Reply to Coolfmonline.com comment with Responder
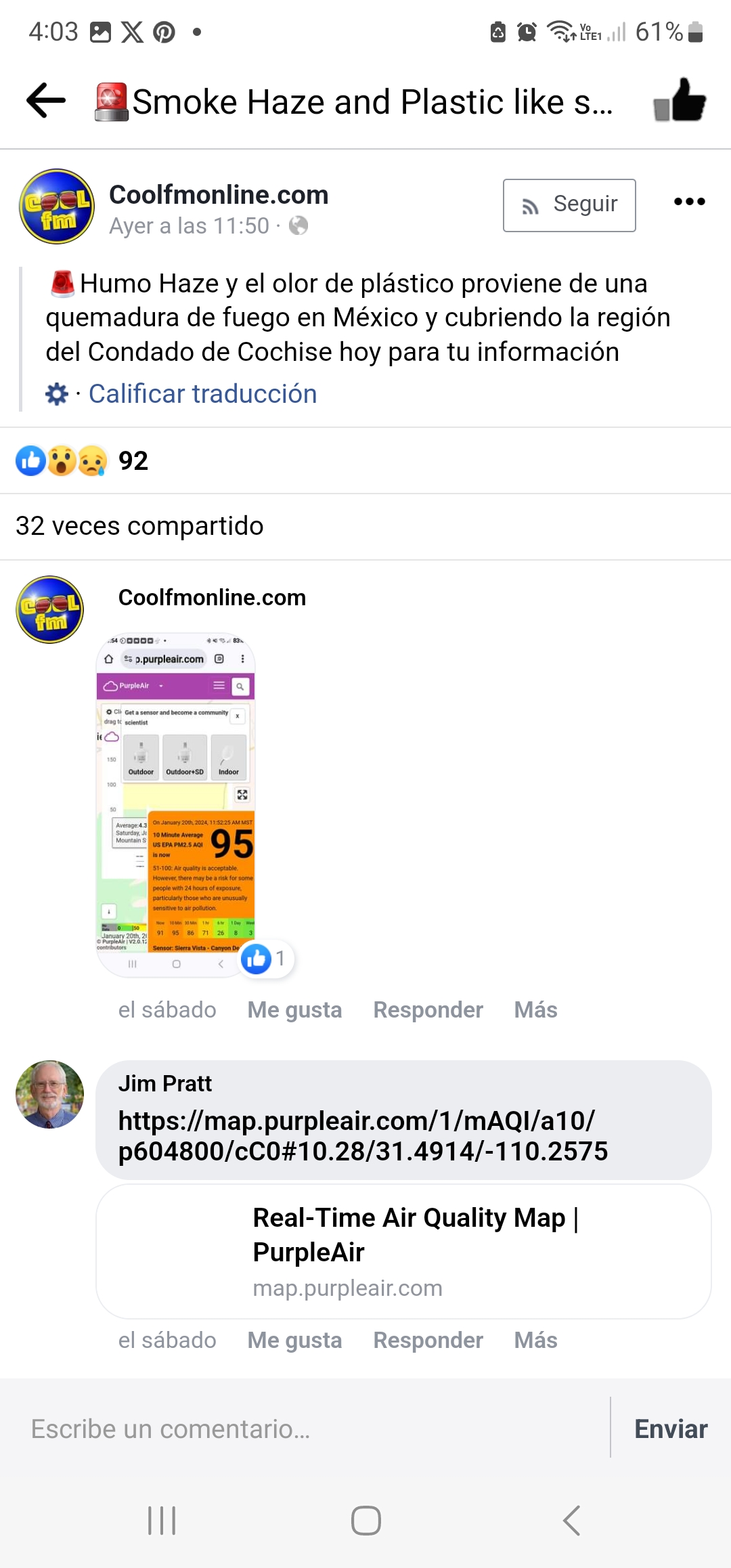The height and width of the screenshot is (1568, 731). coord(428,1009)
